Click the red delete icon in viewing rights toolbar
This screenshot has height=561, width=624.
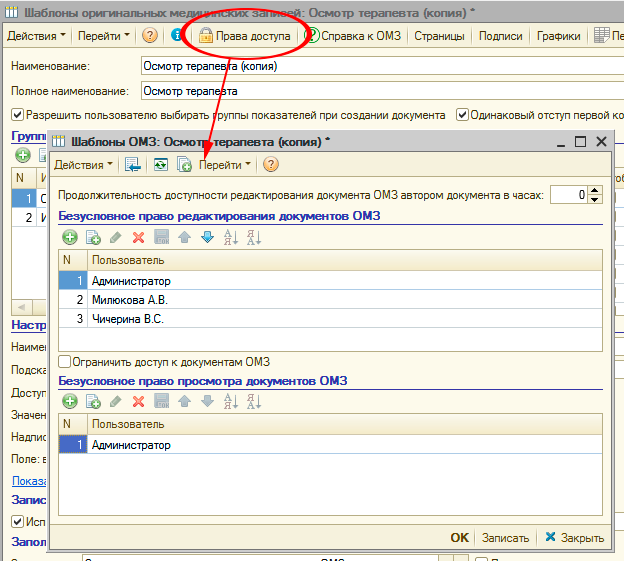(138, 401)
